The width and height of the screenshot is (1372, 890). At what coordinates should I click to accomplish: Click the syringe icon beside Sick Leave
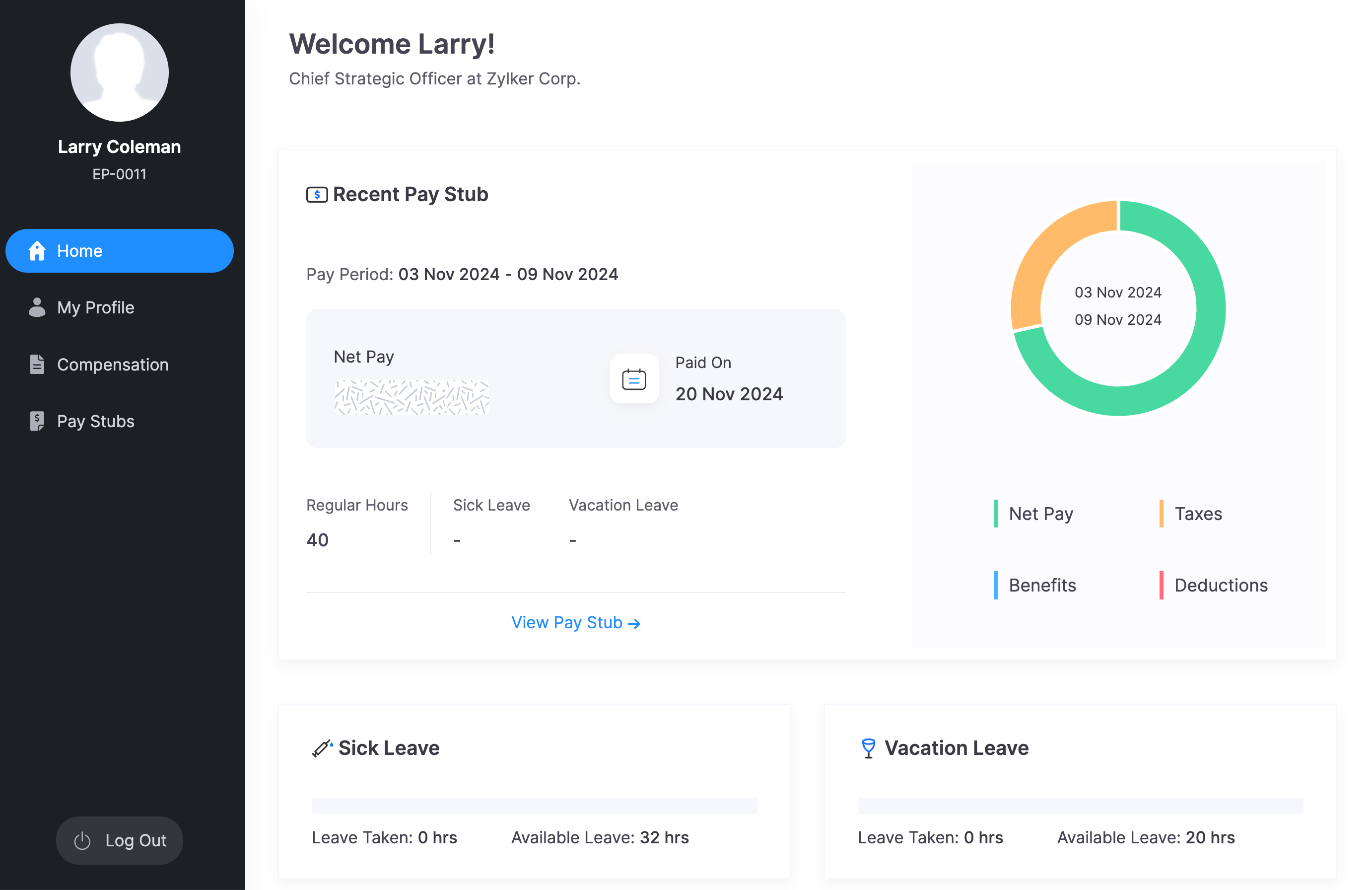pos(321,747)
